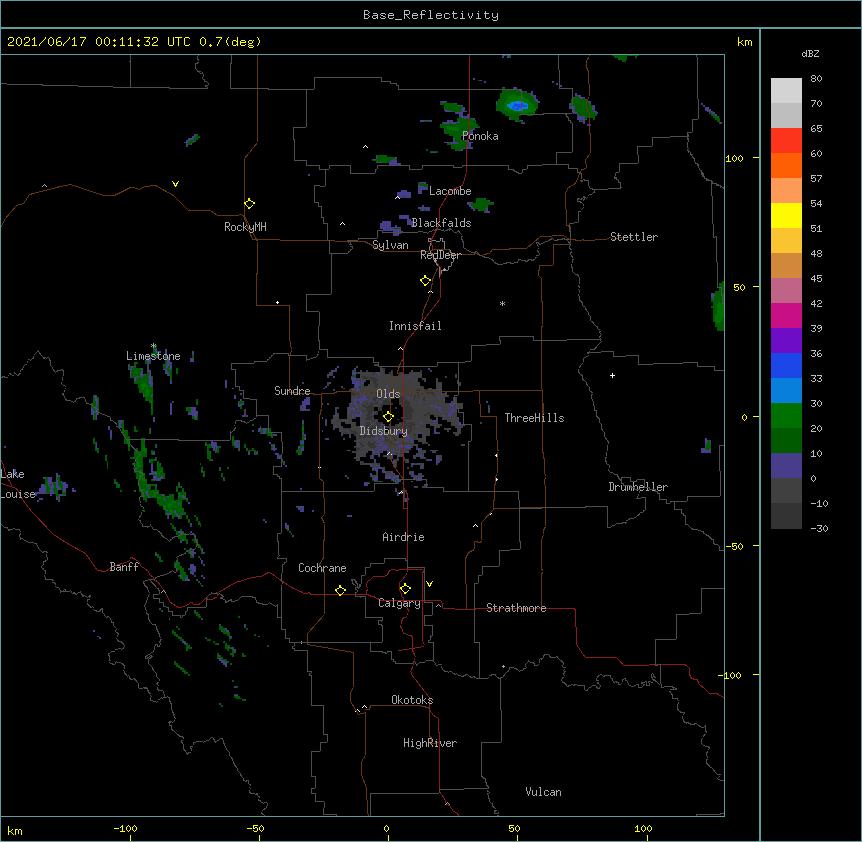The image size is (862, 842).
Task: Click the Didsbury city label
Action: (384, 431)
